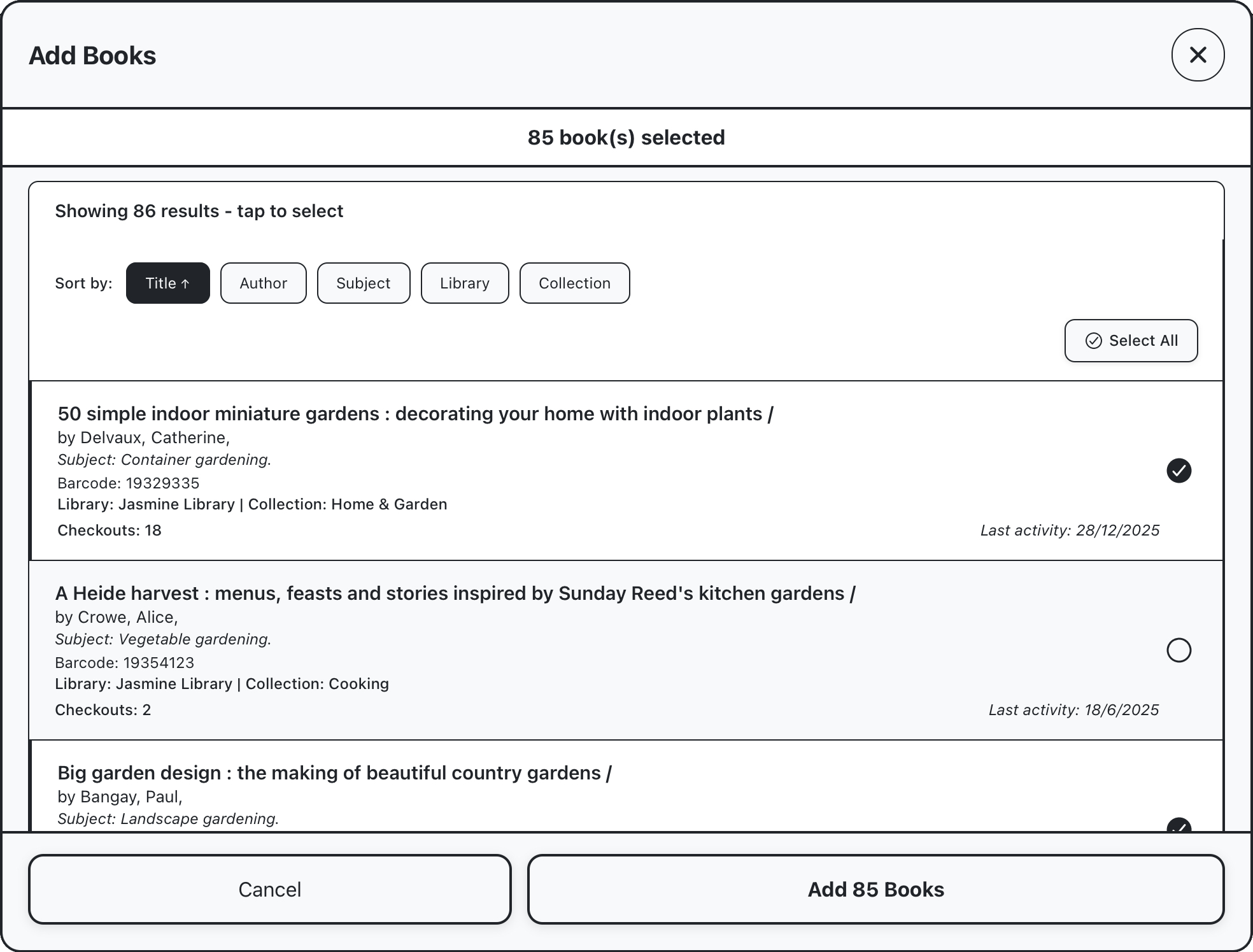Click the Select All button
The height and width of the screenshot is (952, 1253).
(x=1131, y=341)
